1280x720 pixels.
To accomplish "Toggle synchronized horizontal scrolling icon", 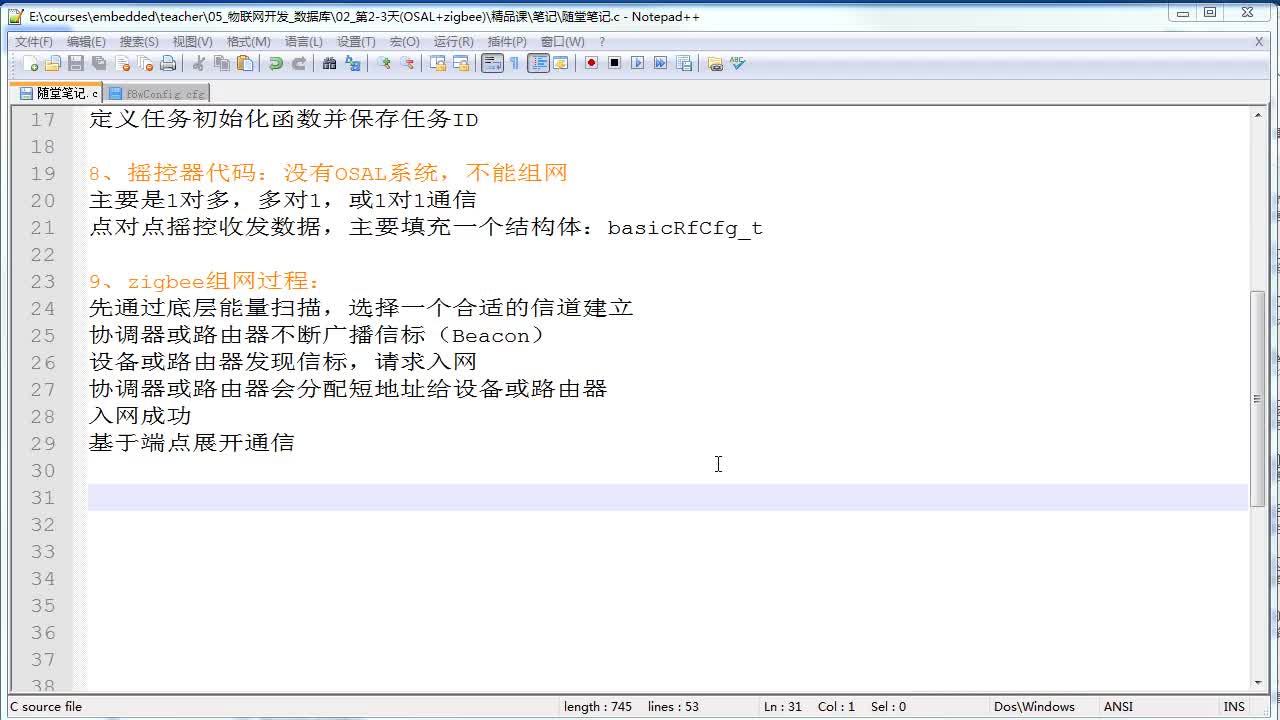I will (x=460, y=63).
